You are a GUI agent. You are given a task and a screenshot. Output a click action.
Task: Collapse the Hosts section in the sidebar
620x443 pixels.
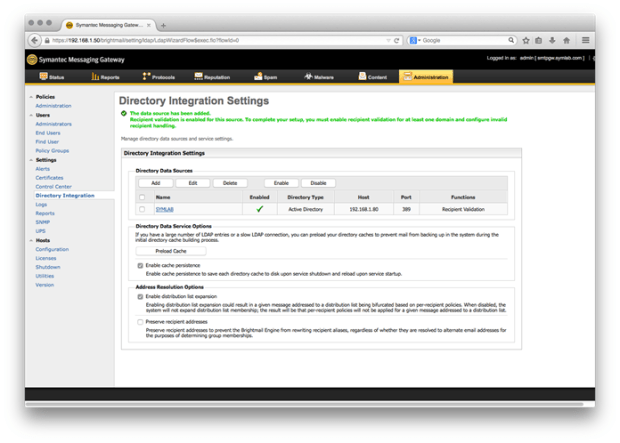point(30,241)
